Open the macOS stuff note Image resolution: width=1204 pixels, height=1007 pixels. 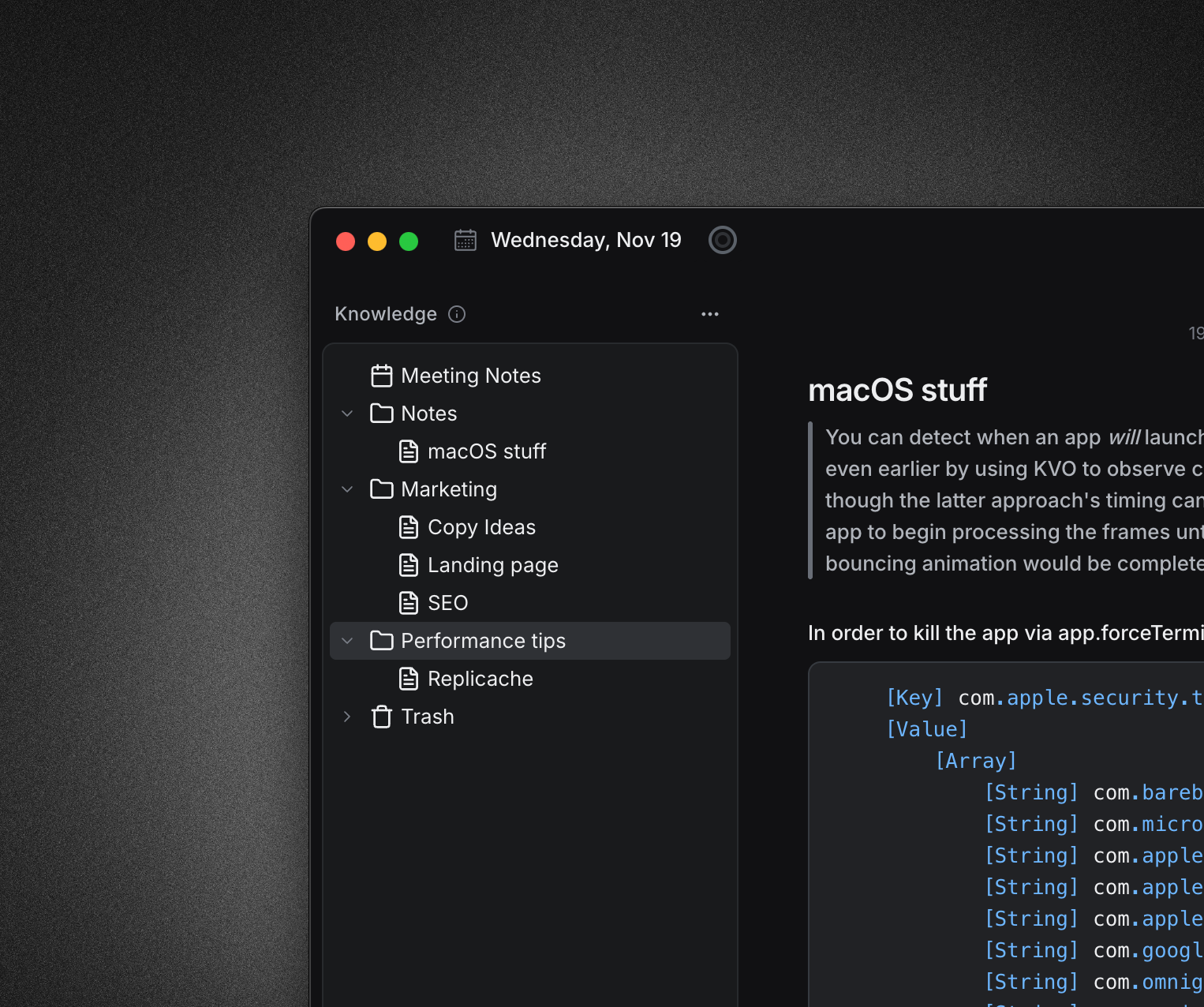tap(486, 451)
